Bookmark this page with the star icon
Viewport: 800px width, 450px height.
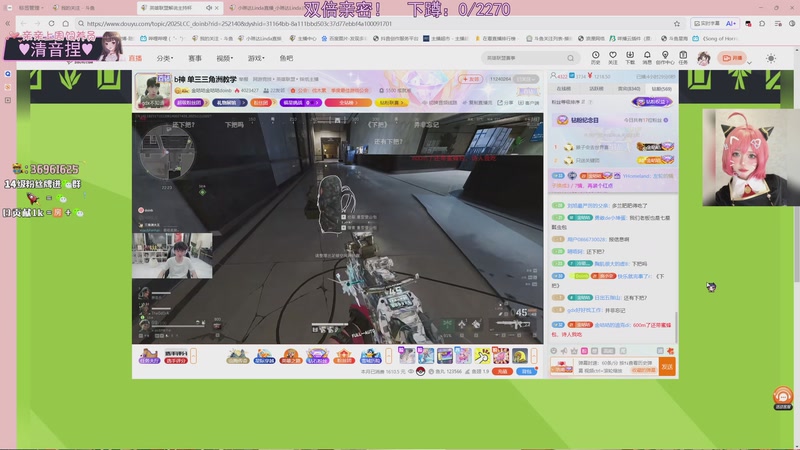click(x=677, y=23)
